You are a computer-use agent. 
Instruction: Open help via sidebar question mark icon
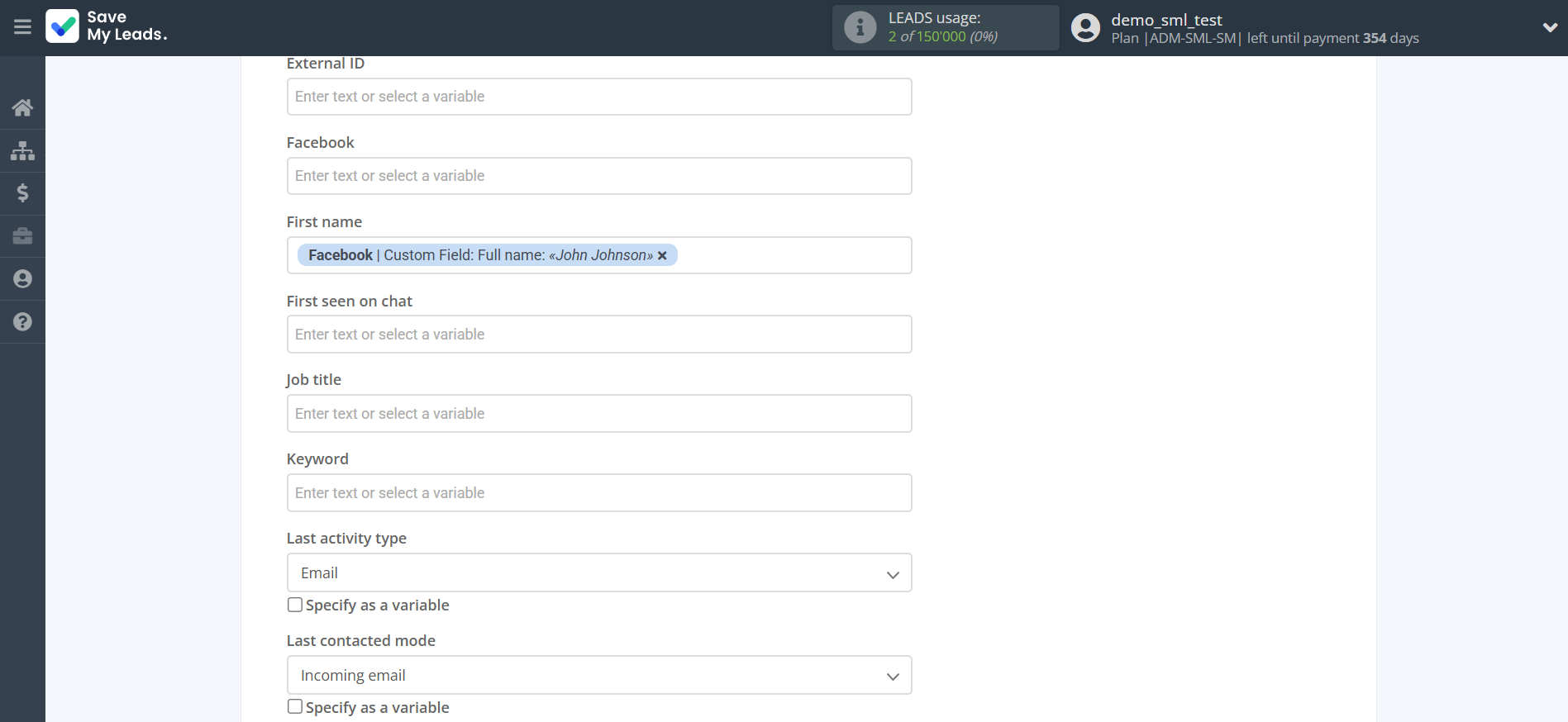(22, 322)
